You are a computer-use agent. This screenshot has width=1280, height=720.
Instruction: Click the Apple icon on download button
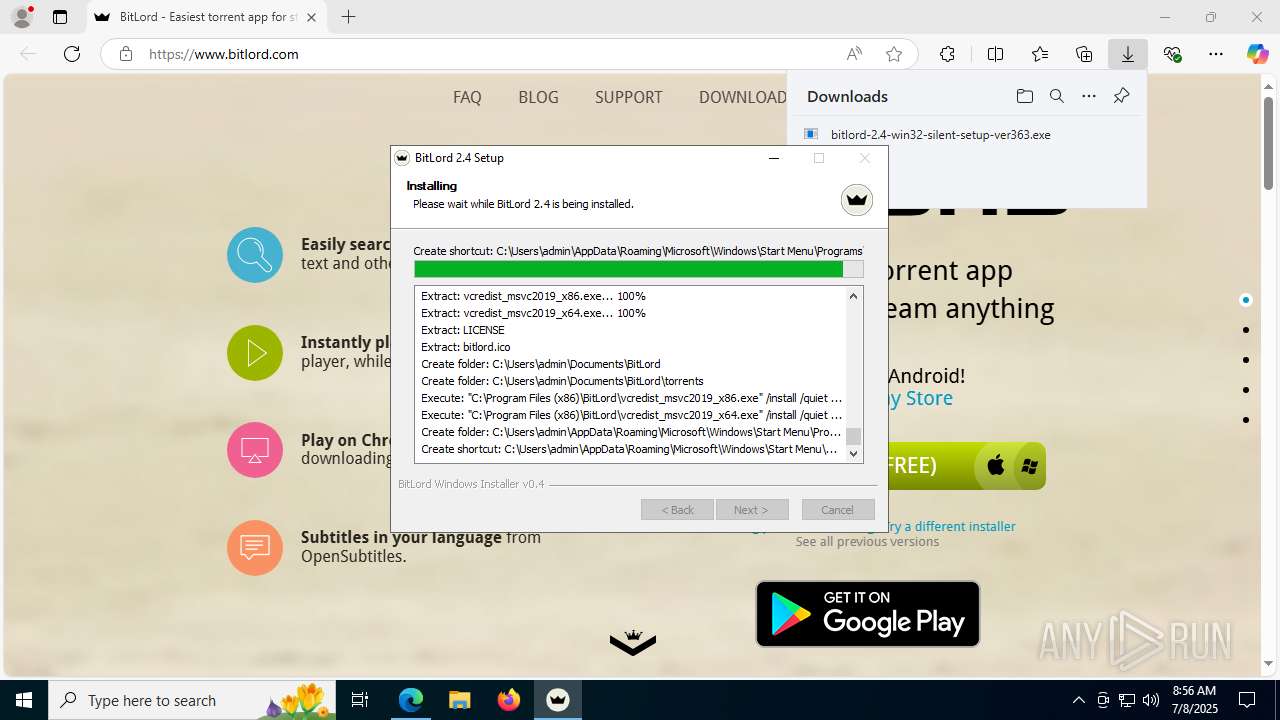coord(996,466)
